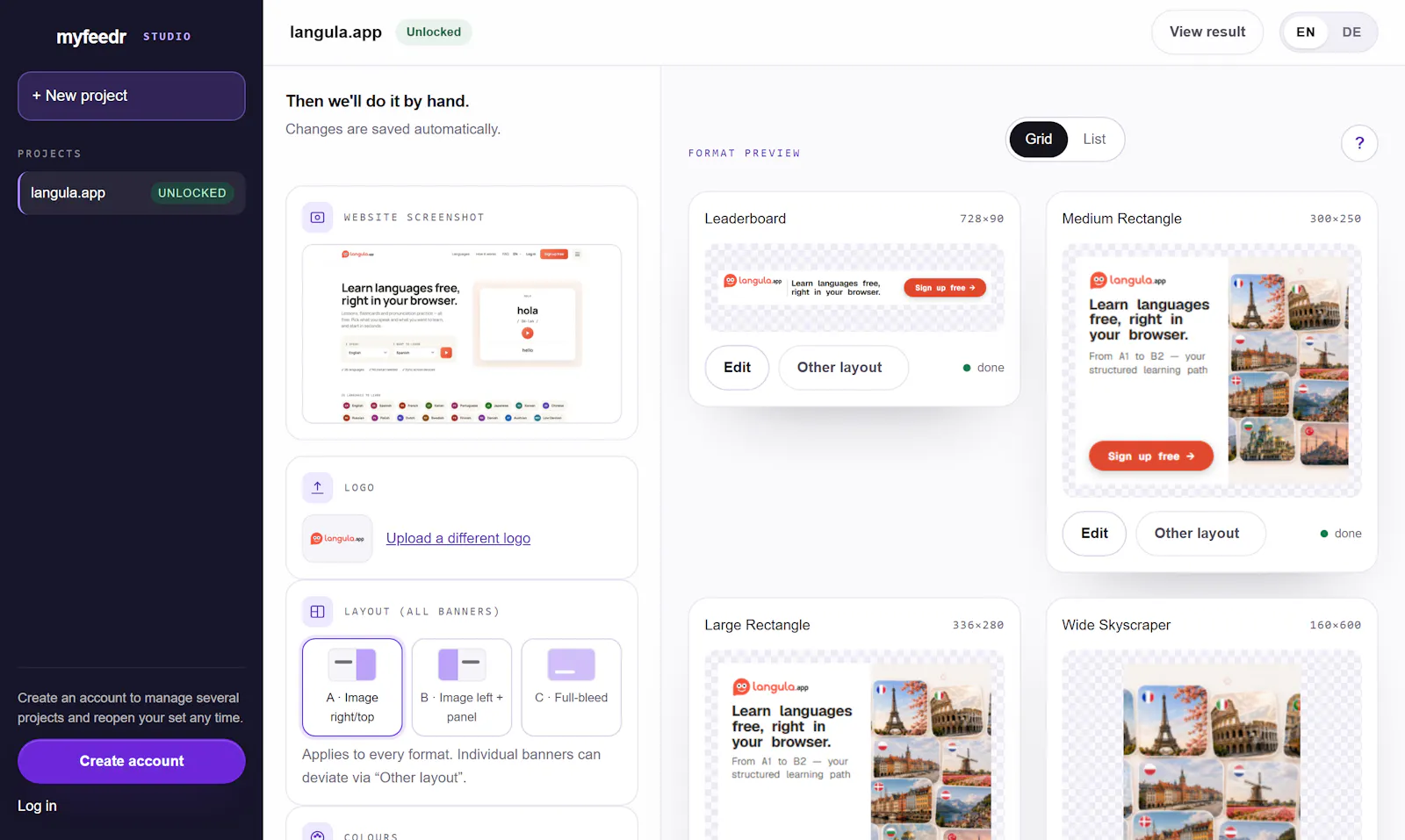Click the langula.app logo thumbnail

coord(337,538)
